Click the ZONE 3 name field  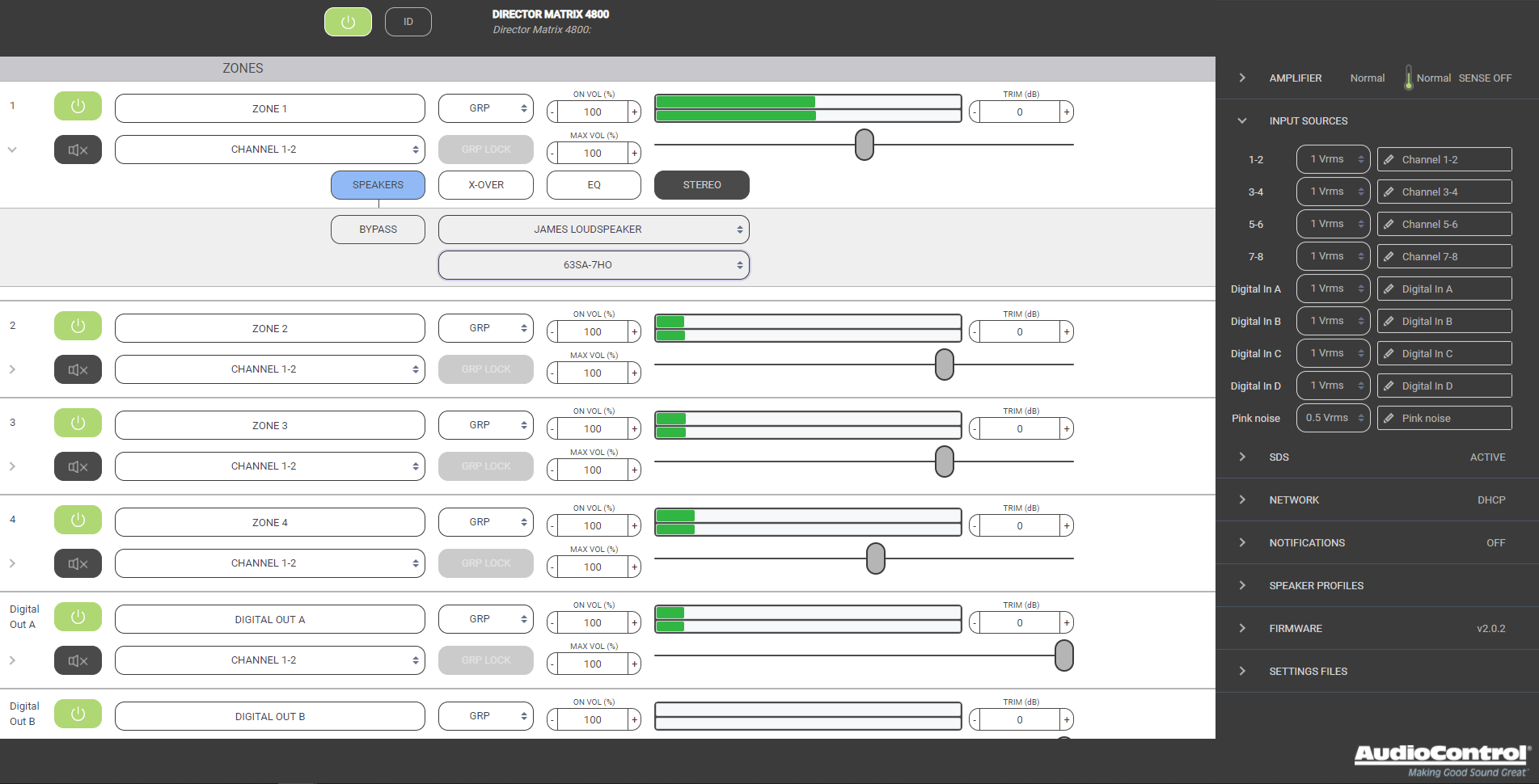pyautogui.click(x=269, y=426)
